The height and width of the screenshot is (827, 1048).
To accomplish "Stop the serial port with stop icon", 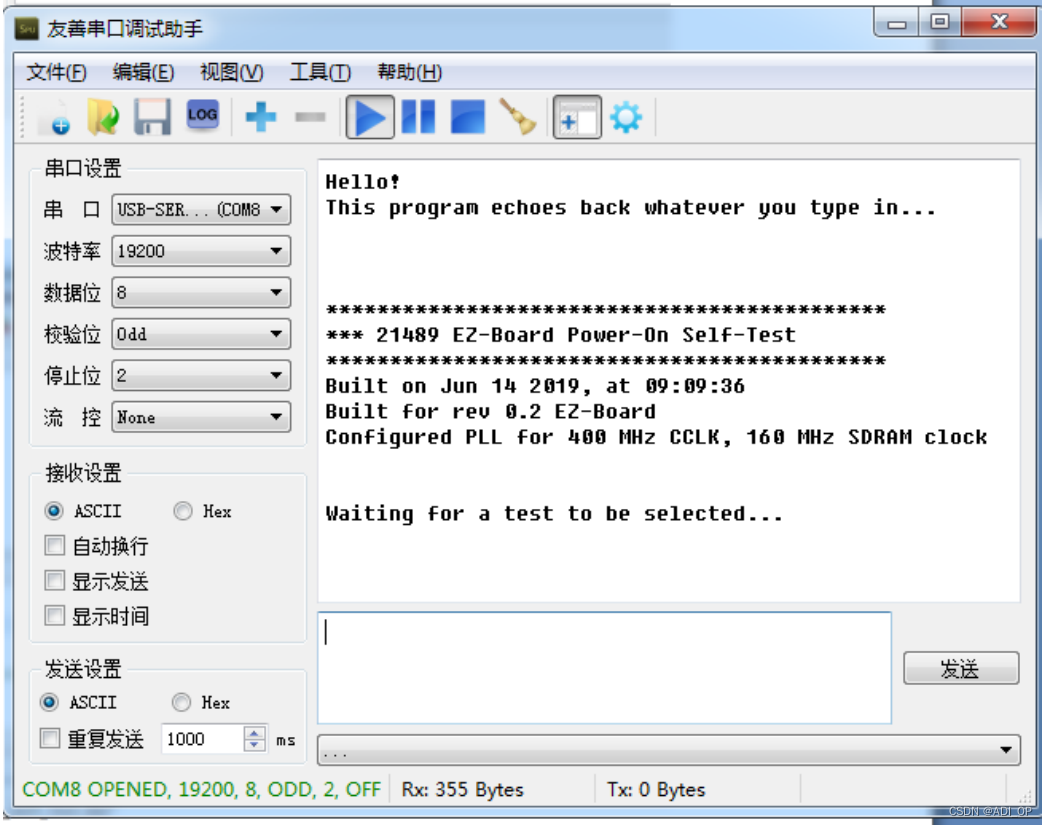I will (x=468, y=117).
